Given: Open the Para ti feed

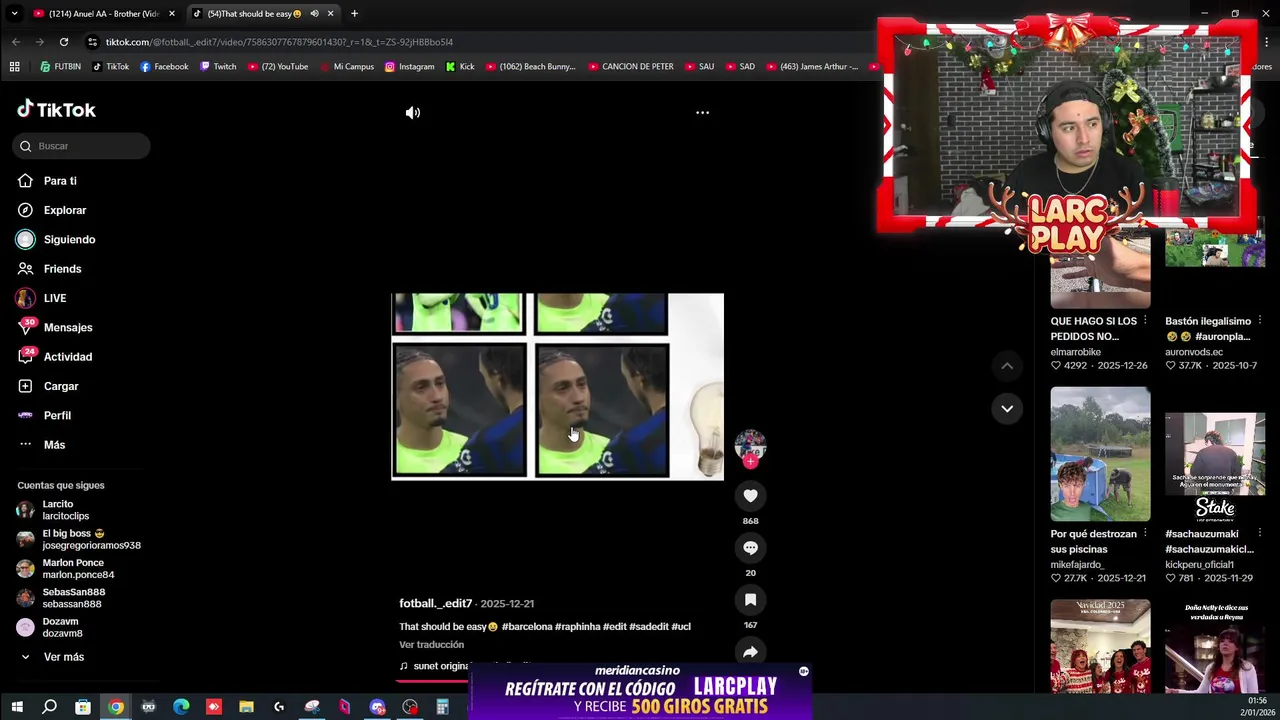Looking at the screenshot, I should pos(60,181).
